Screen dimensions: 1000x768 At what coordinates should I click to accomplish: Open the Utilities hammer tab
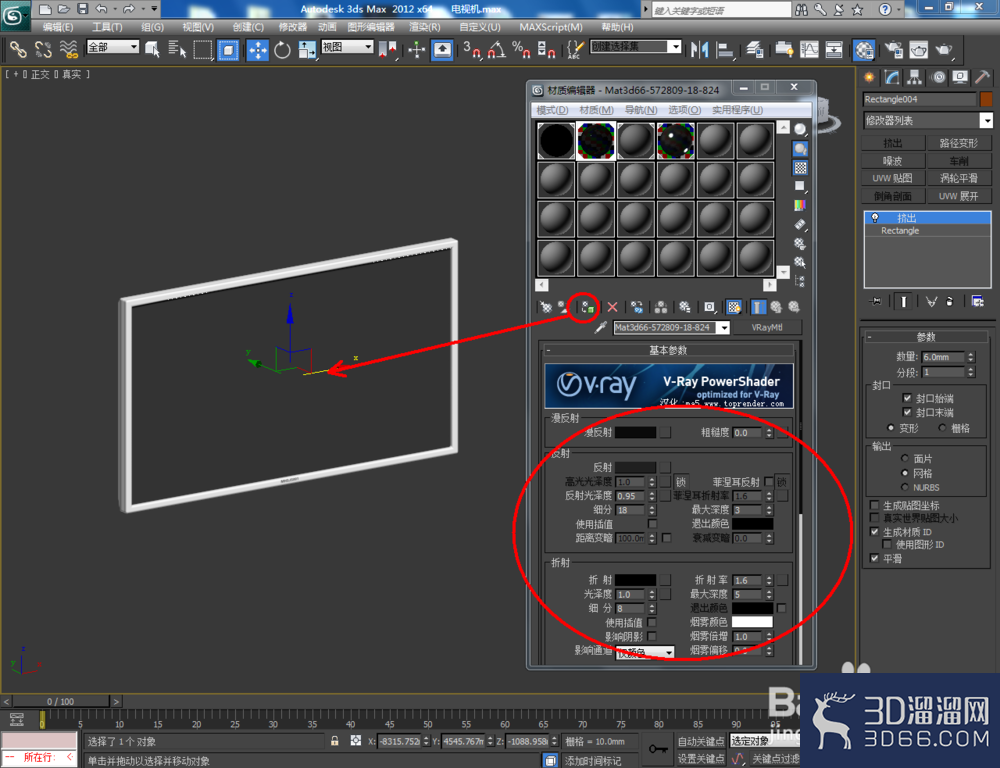tap(982, 78)
